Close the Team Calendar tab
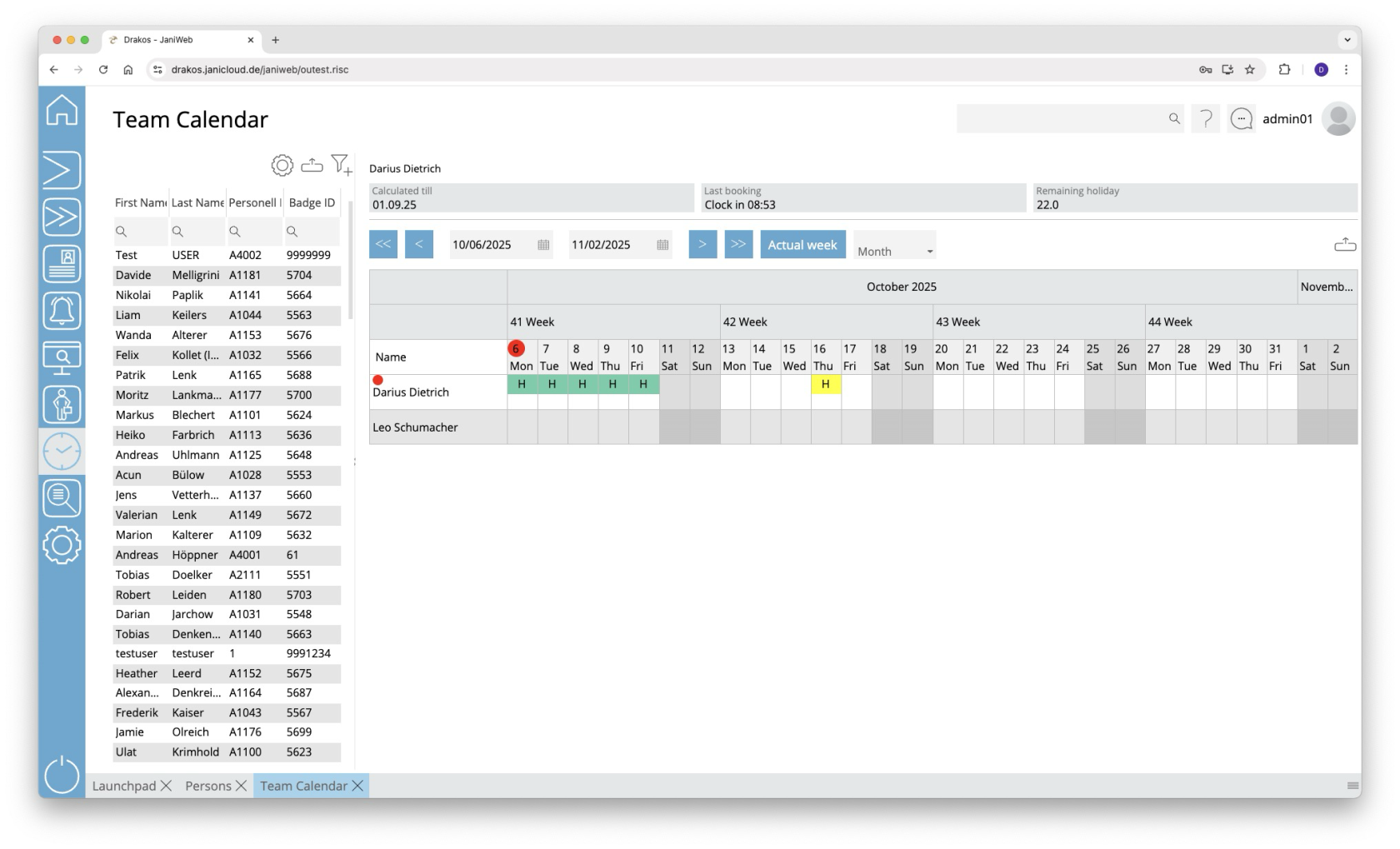The image size is (1400, 849). point(358,786)
